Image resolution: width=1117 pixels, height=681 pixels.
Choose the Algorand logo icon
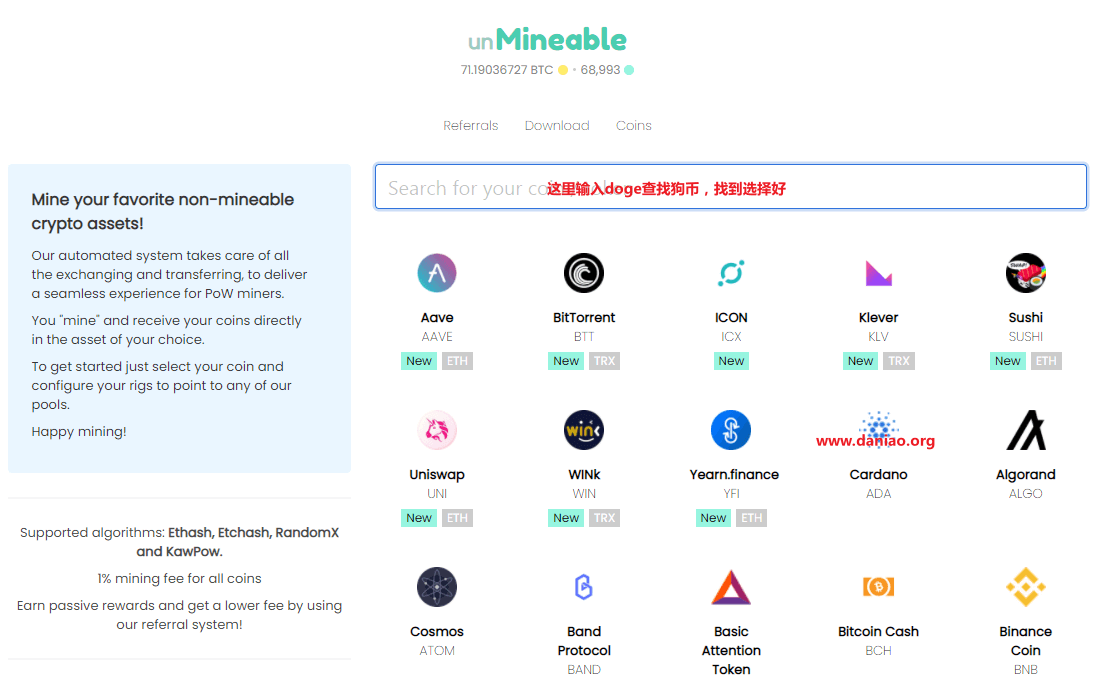coord(1025,430)
